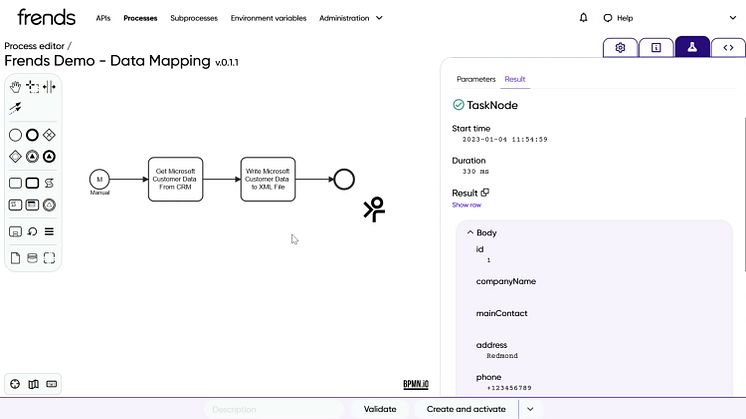The image size is (746, 419).
Task: Select the hand tool in palette
Action: (x=16, y=88)
